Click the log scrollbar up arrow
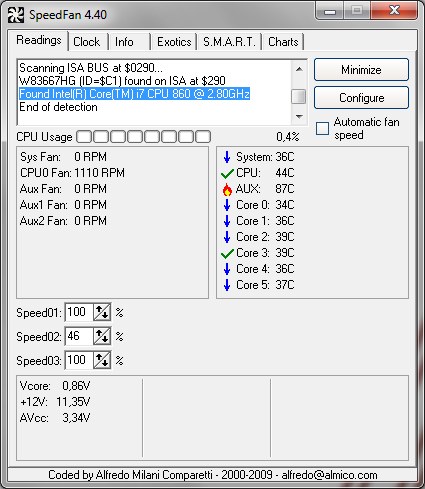 pyautogui.click(x=299, y=69)
